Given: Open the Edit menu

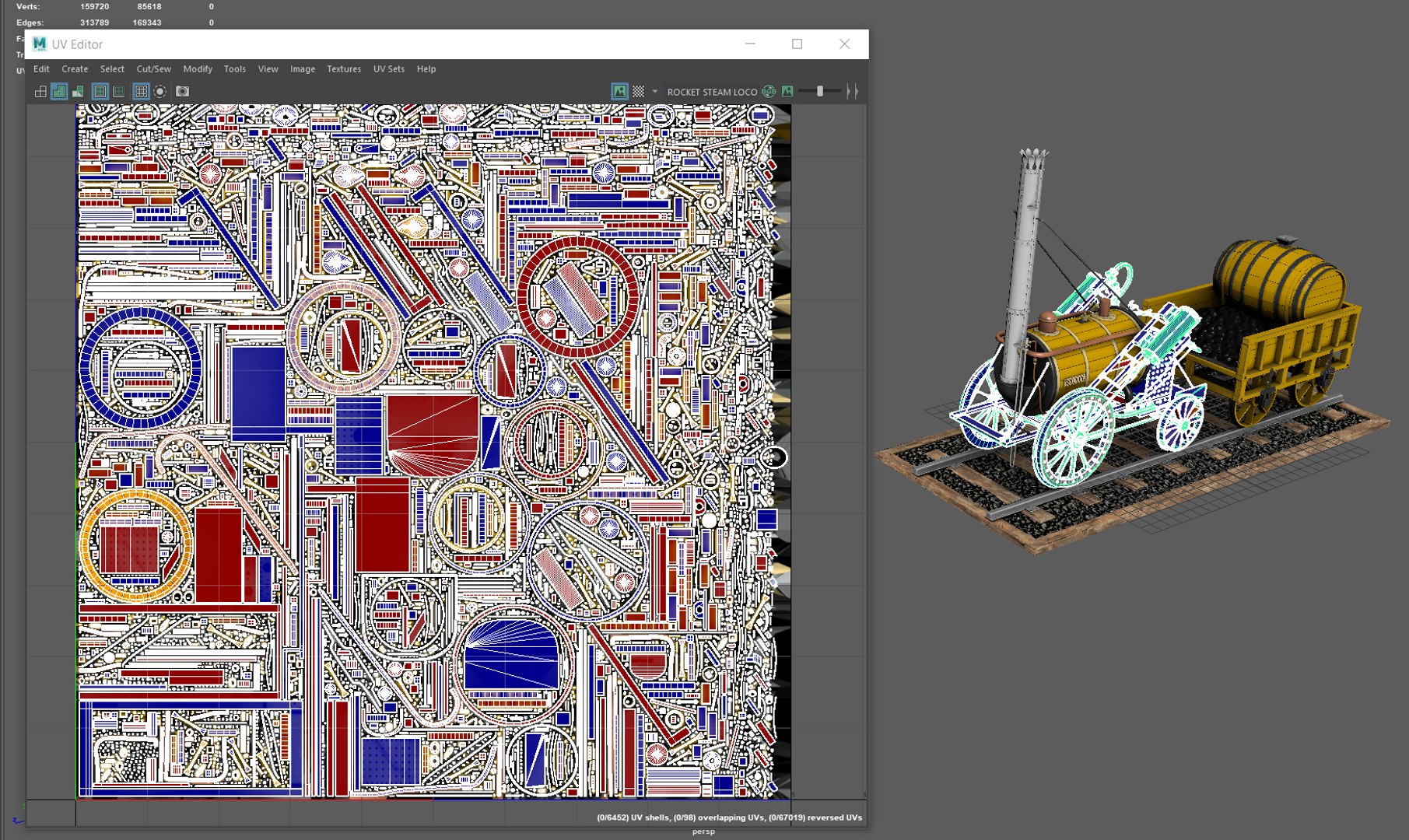Looking at the screenshot, I should click(x=41, y=69).
